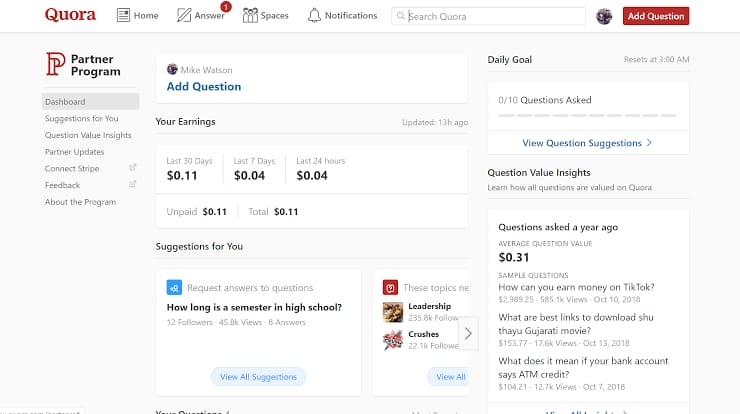Open Feedback sidebar item

pos(62,185)
